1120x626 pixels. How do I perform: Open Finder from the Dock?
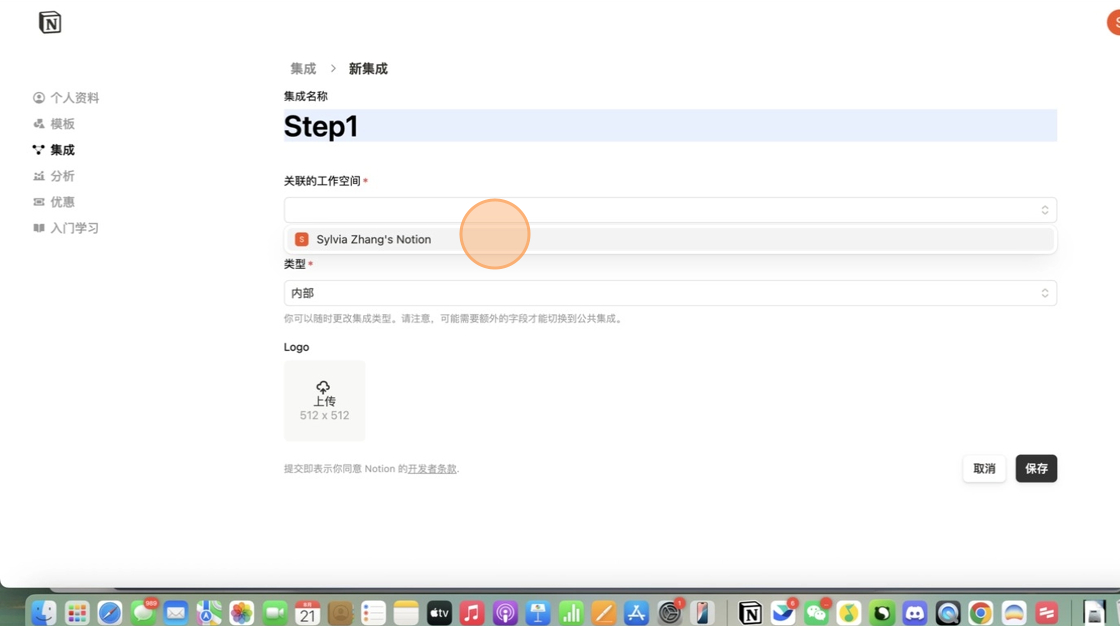pos(44,612)
